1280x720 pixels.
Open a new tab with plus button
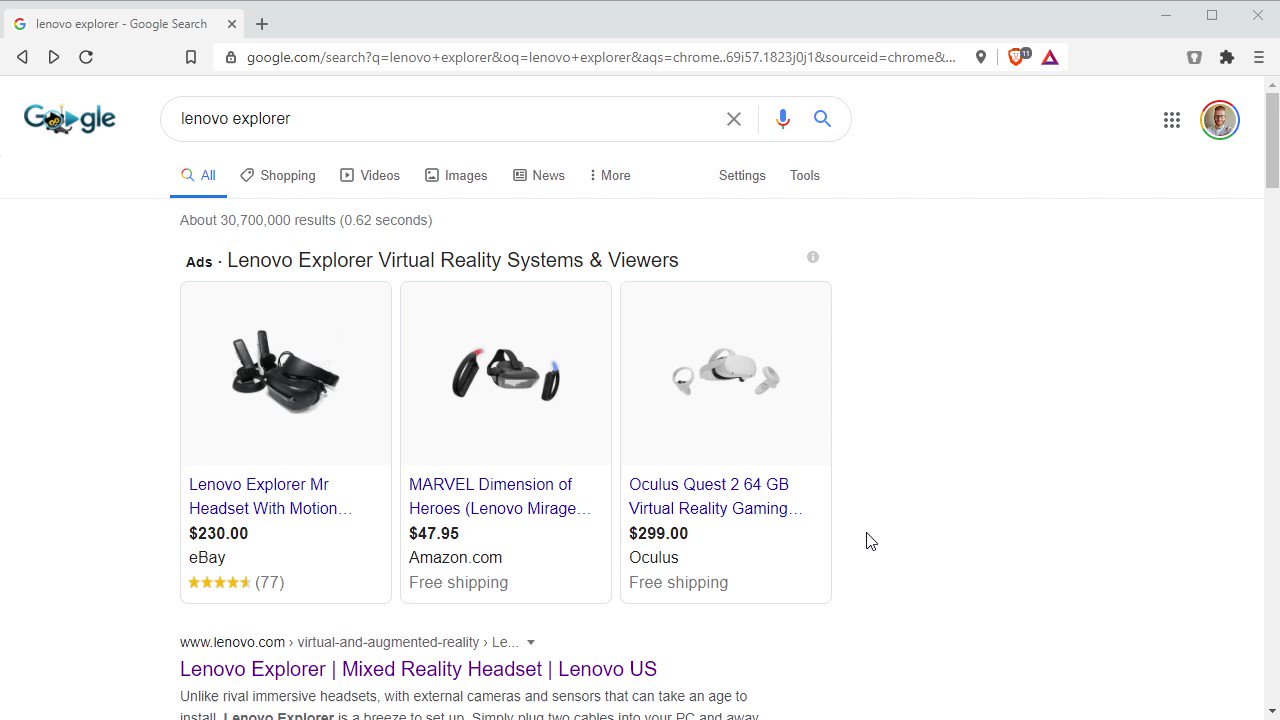(262, 24)
